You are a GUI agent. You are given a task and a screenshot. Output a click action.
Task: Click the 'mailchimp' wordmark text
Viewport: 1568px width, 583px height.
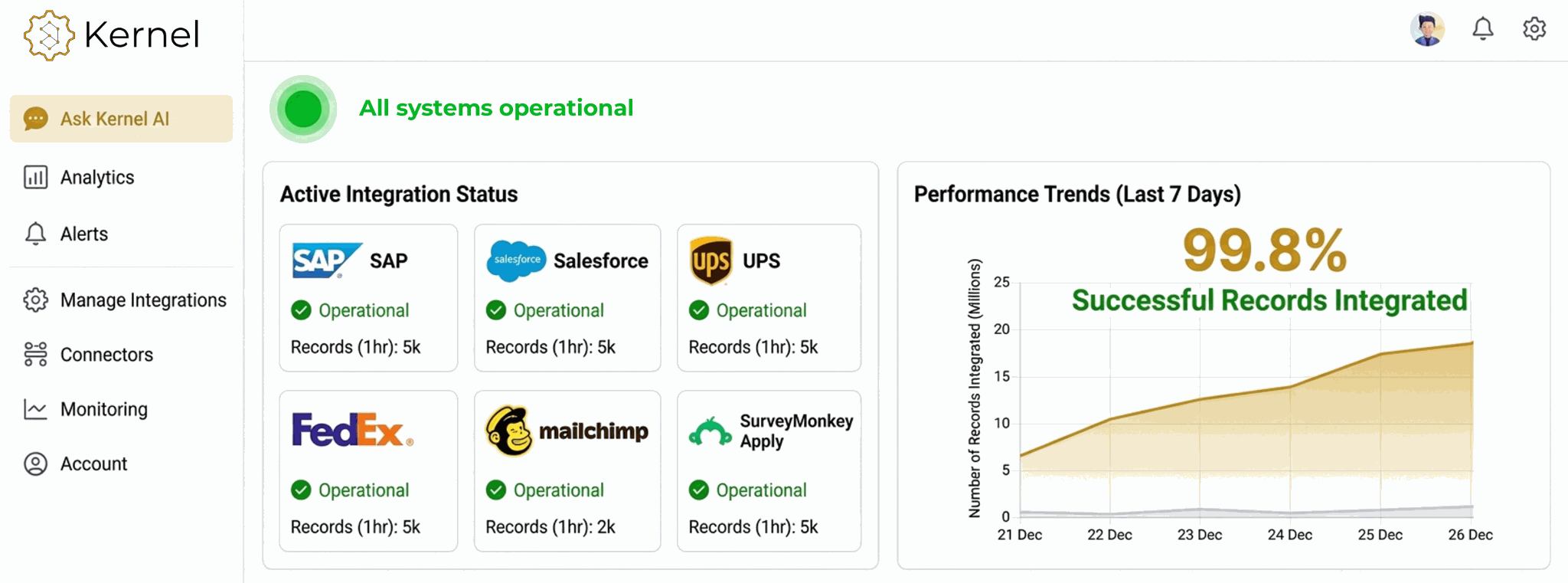point(593,432)
